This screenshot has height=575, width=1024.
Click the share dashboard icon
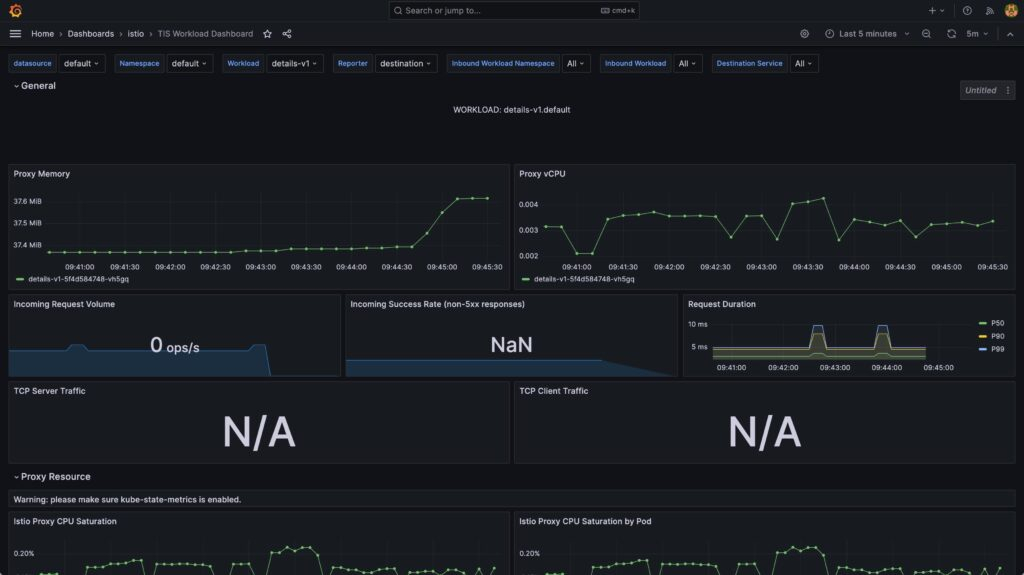[287, 33]
